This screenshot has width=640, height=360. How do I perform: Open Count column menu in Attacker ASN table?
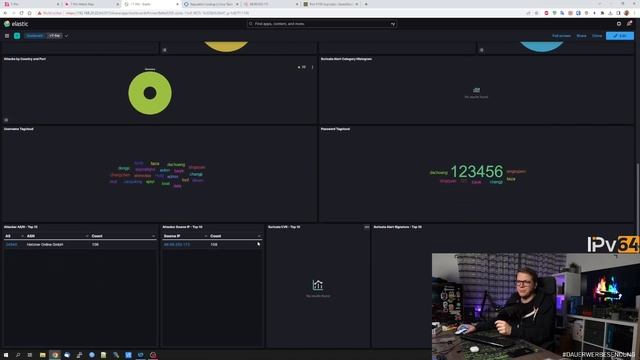(x=153, y=236)
